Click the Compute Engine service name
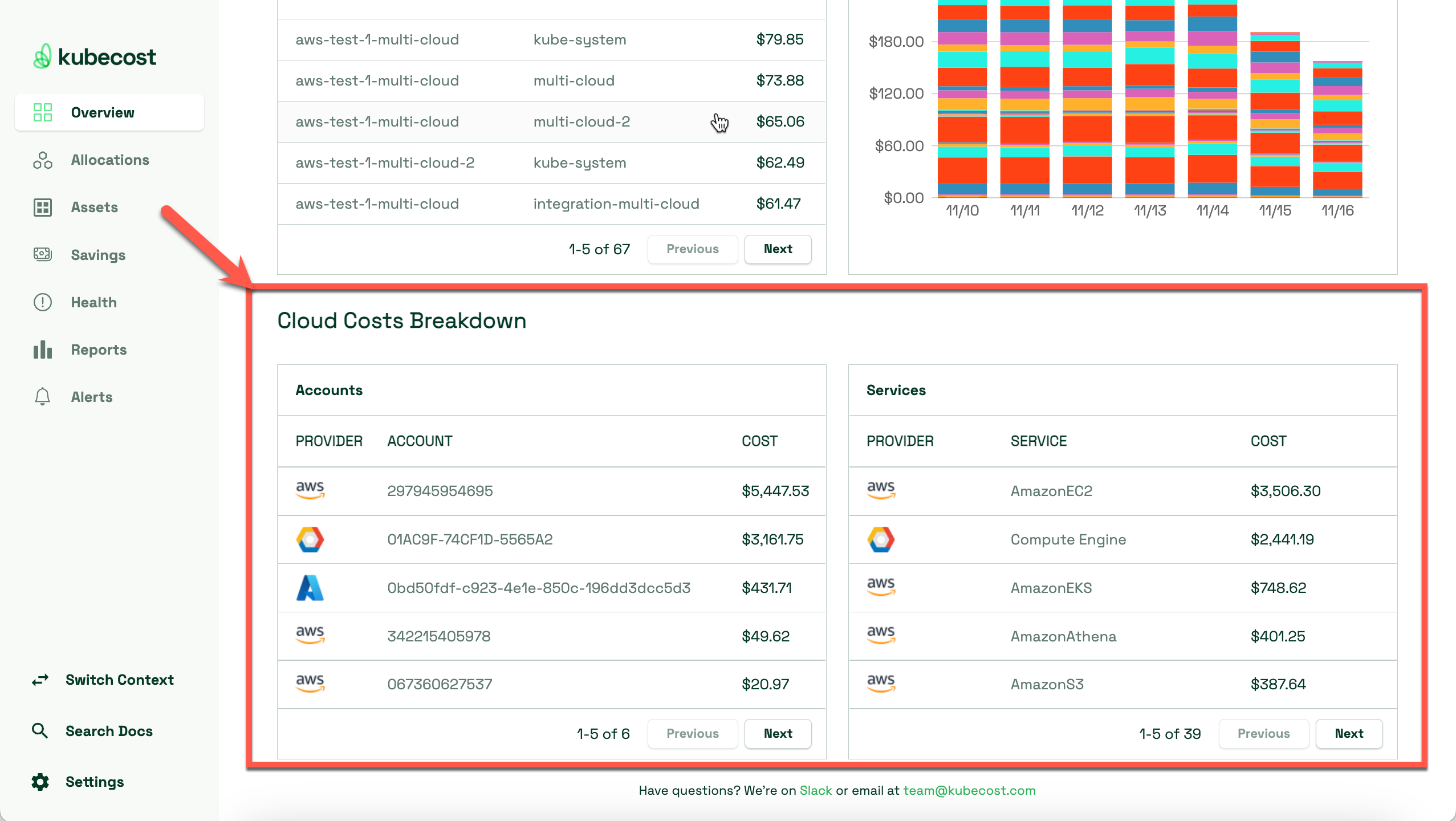1456x821 pixels. click(1068, 539)
